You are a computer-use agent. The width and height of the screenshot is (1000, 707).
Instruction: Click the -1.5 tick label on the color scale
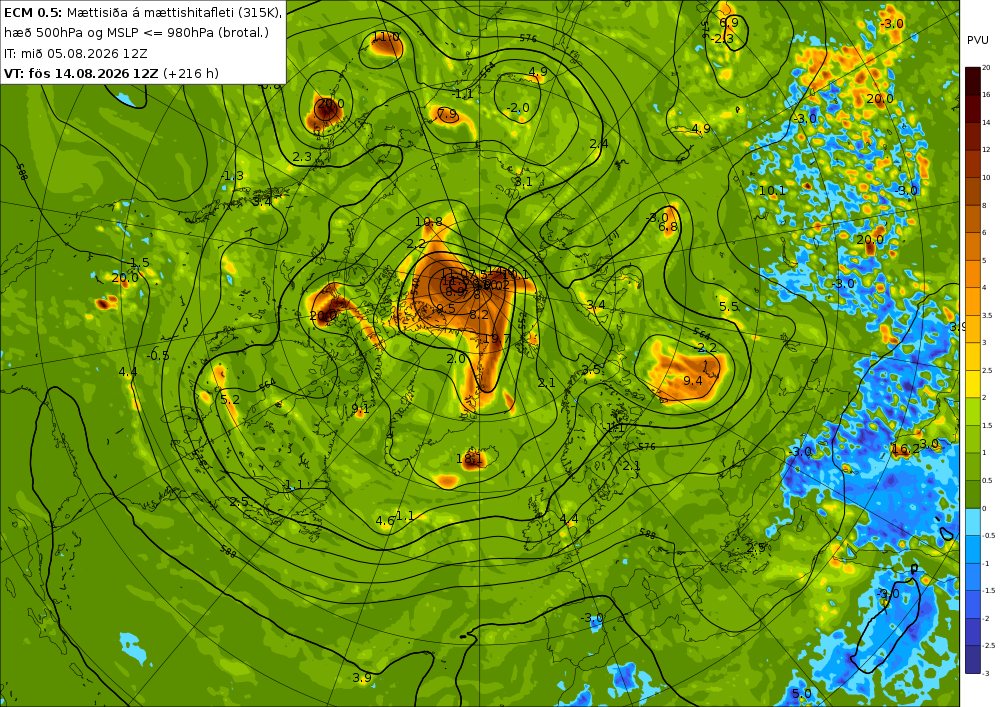(989, 590)
